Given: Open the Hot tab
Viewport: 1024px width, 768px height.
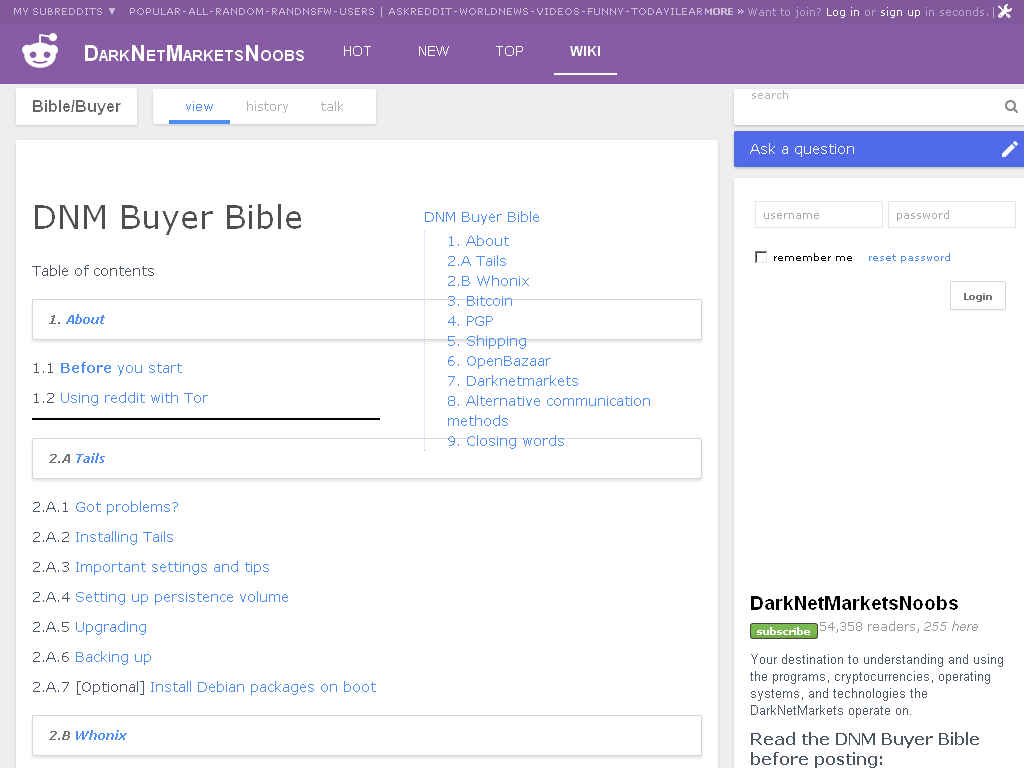Looking at the screenshot, I should (357, 52).
